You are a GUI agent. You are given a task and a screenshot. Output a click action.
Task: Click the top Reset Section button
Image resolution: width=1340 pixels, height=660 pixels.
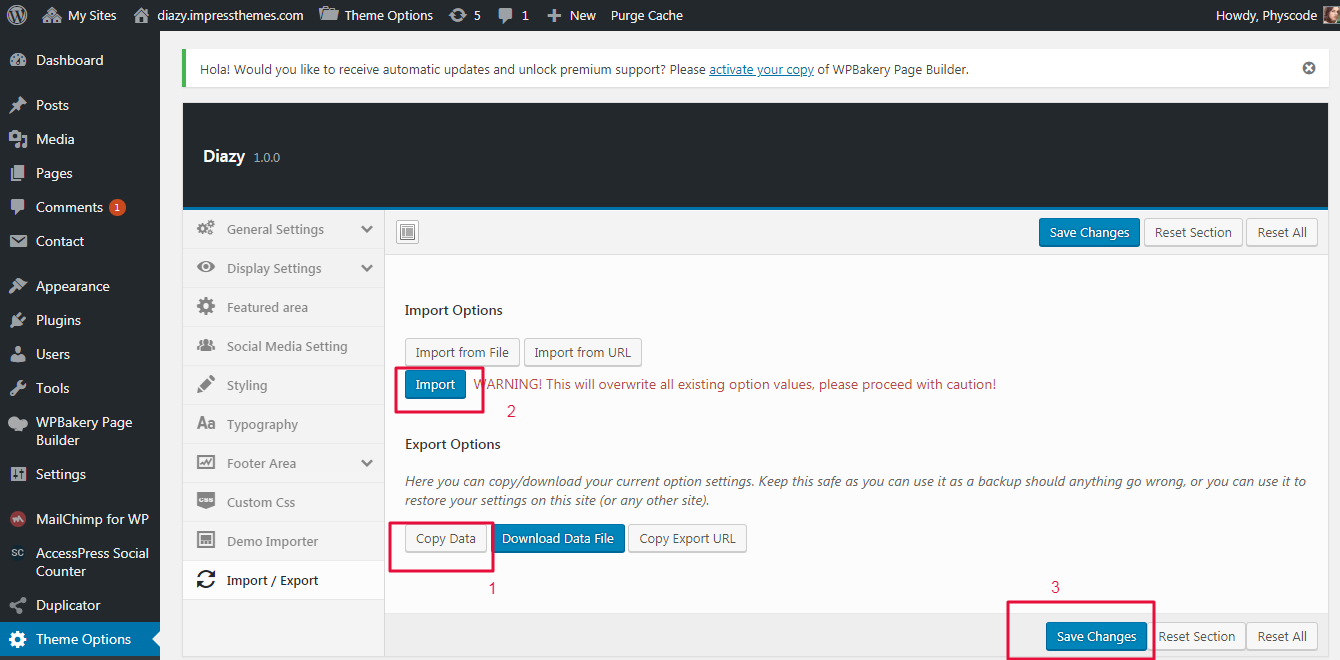pos(1193,232)
